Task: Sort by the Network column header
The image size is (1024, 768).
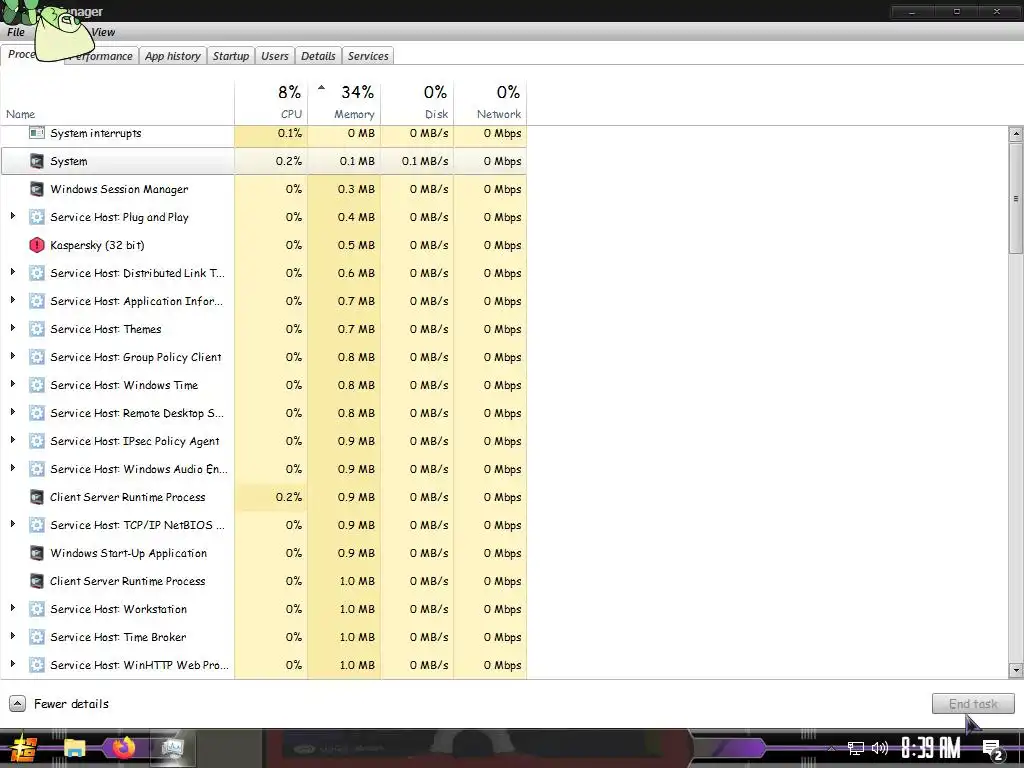Action: point(490,102)
